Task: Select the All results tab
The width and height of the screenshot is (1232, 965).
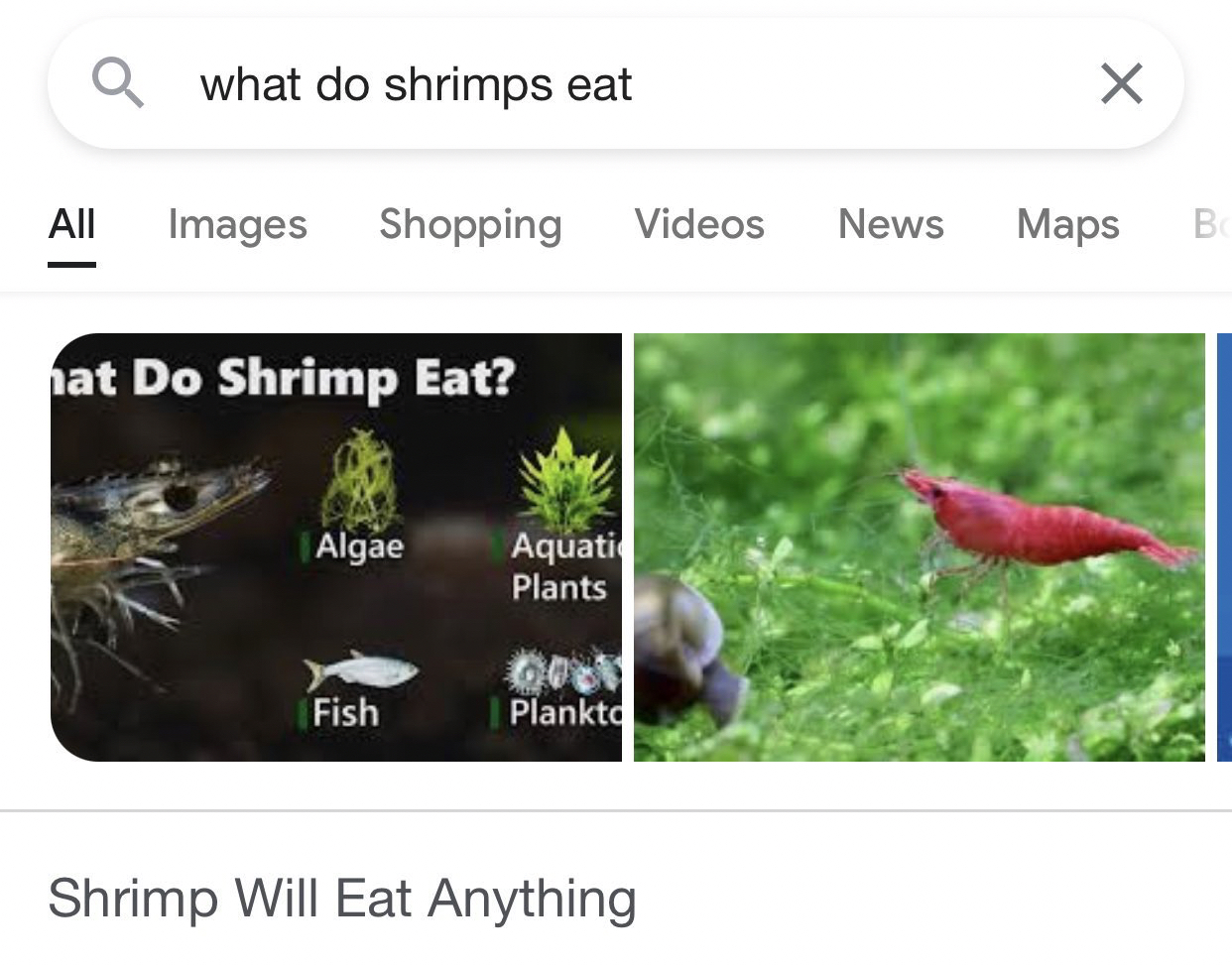Action: (72, 224)
